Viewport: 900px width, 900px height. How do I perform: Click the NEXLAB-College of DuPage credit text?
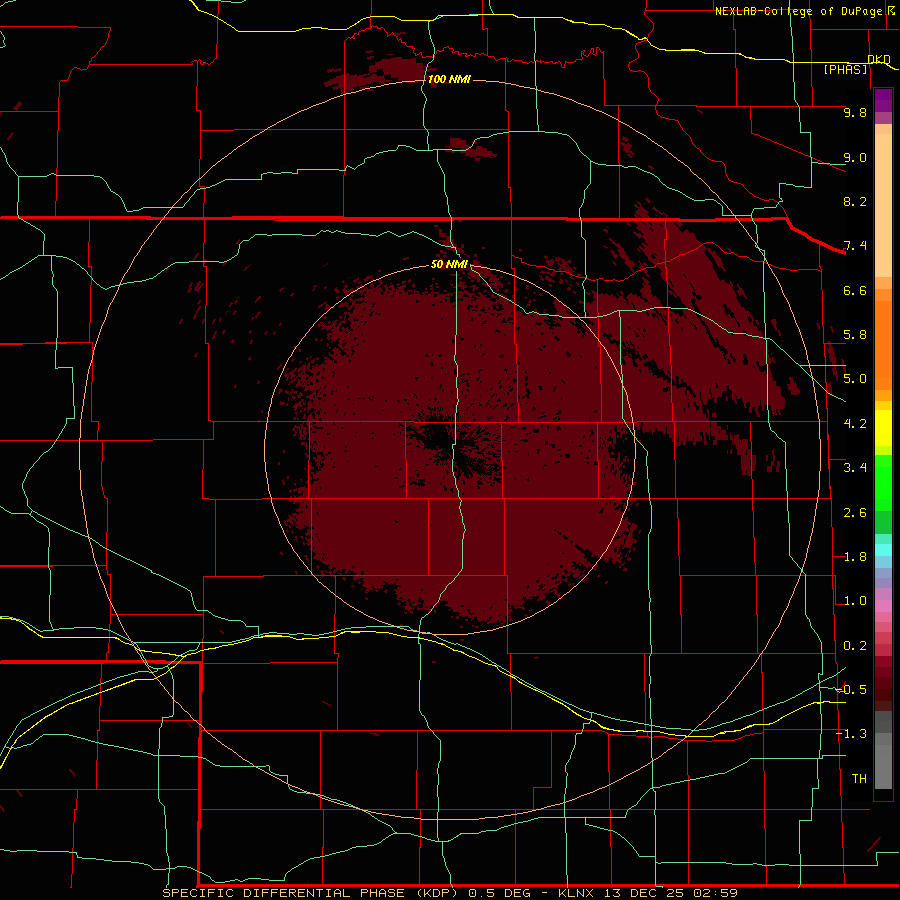pos(798,11)
